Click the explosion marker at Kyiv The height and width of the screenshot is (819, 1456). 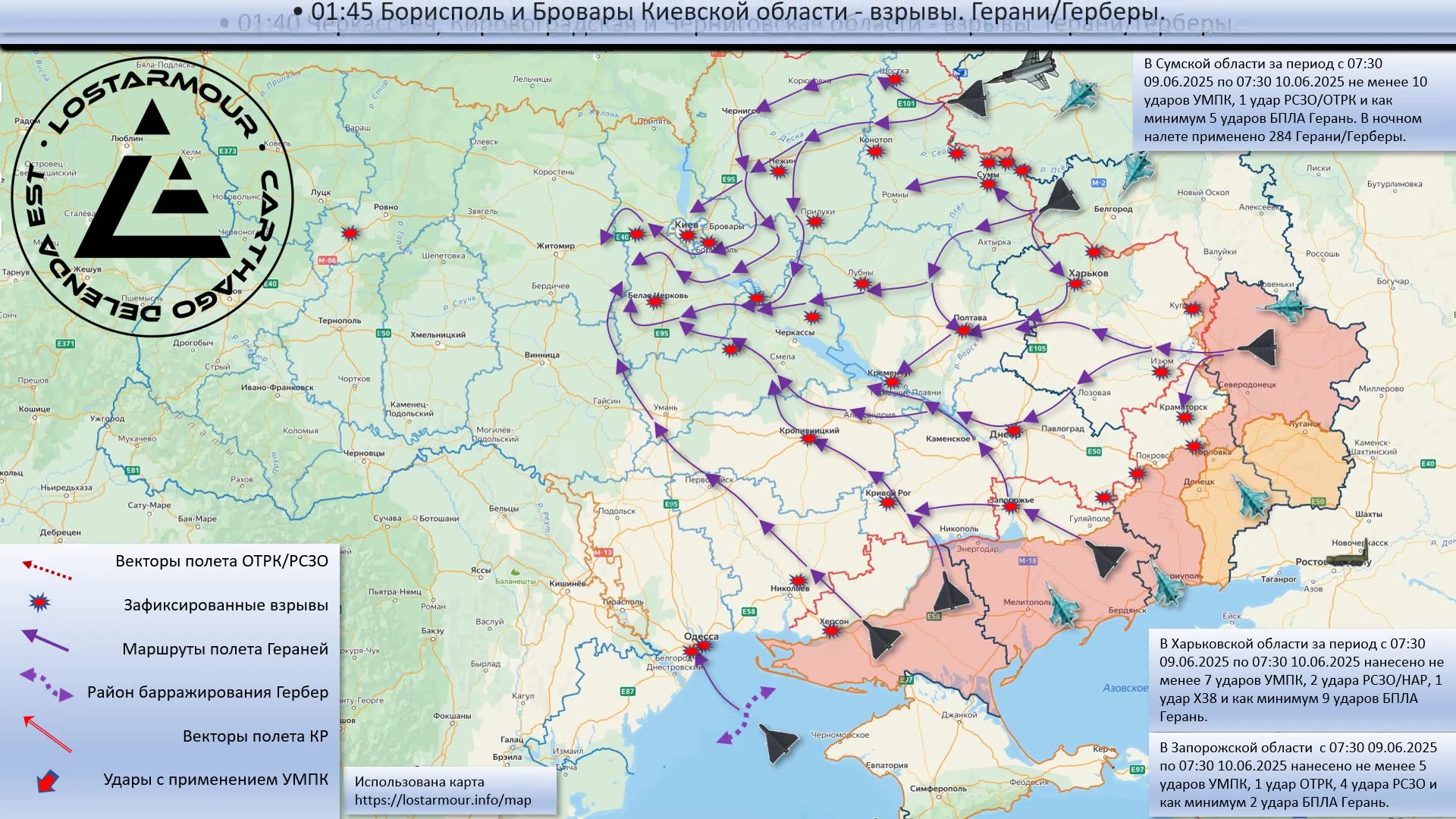687,236
